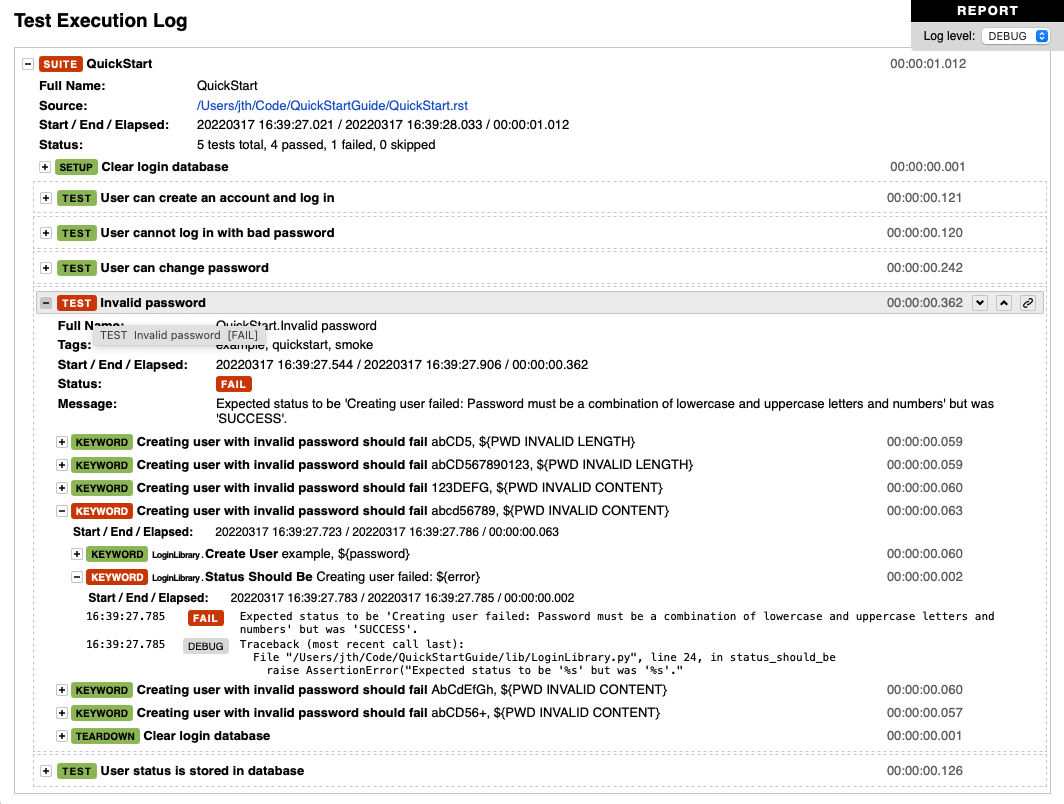Click the down arrow button on Invalid password row
The width and height of the screenshot is (1064, 804).
[x=979, y=302]
